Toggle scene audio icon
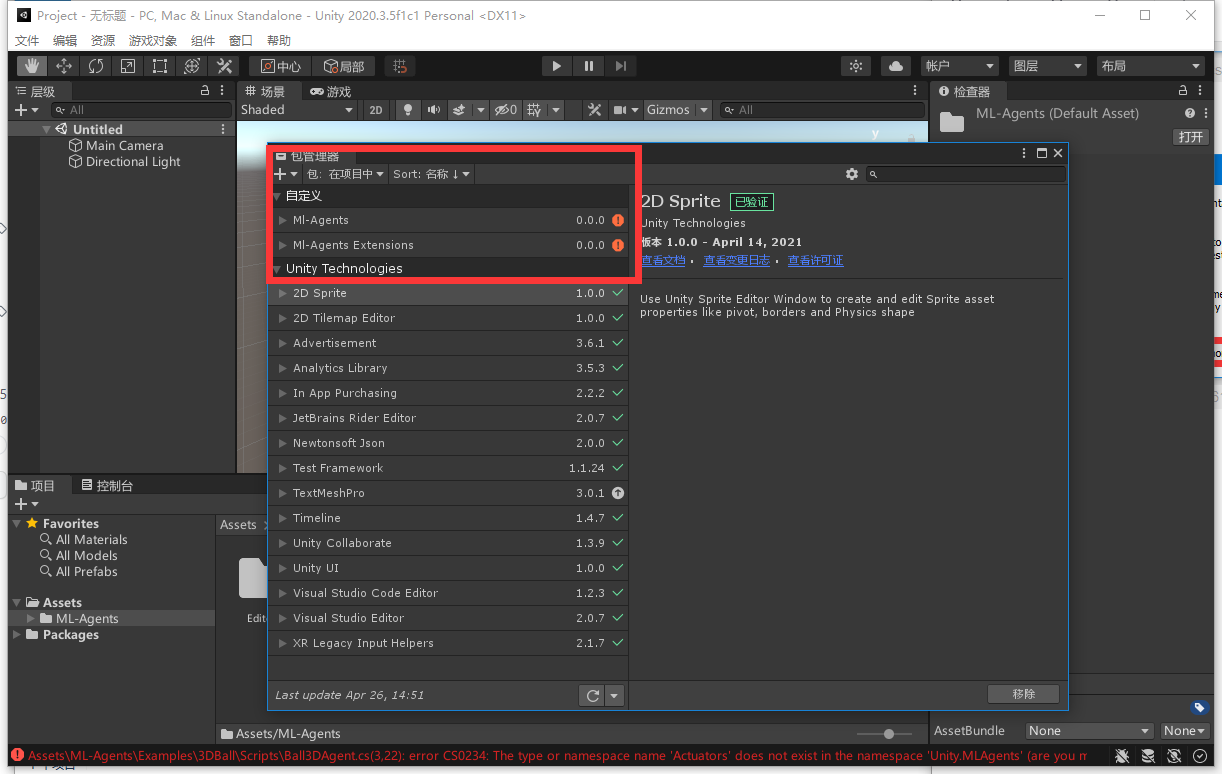The height and width of the screenshot is (774, 1222). point(433,110)
